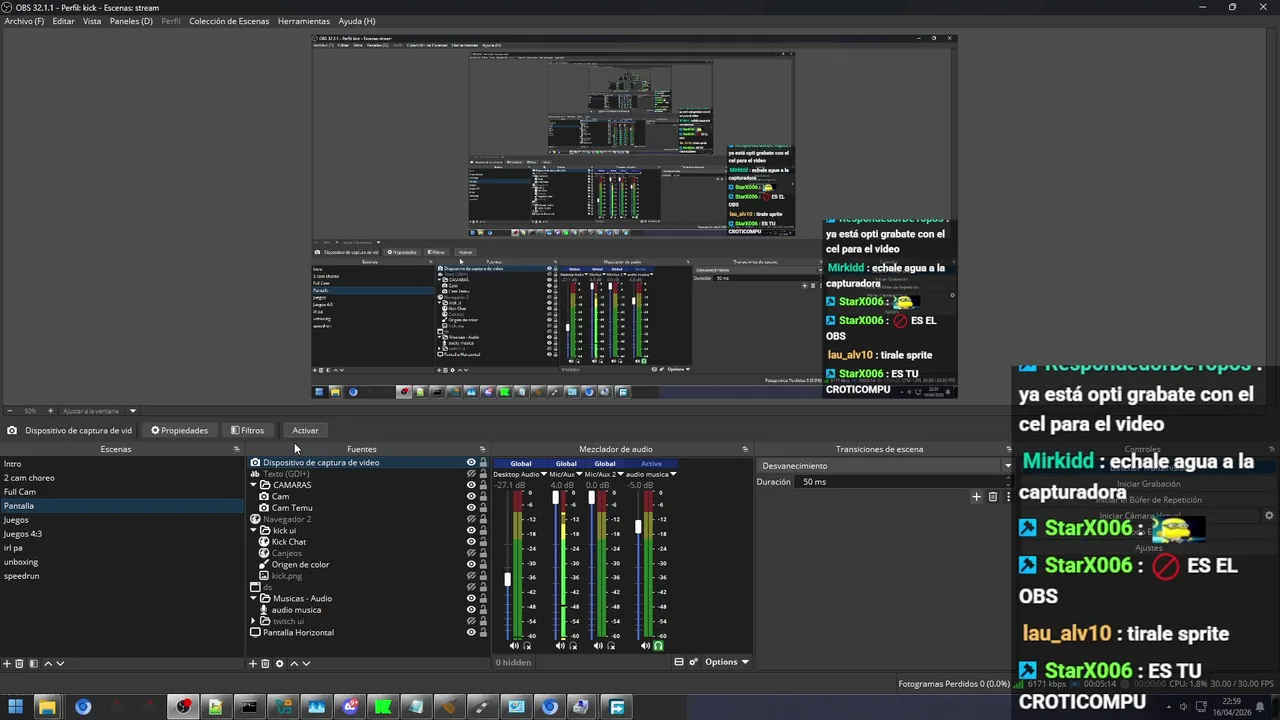Mute the Mic/Aux speaker icon

click(560, 646)
